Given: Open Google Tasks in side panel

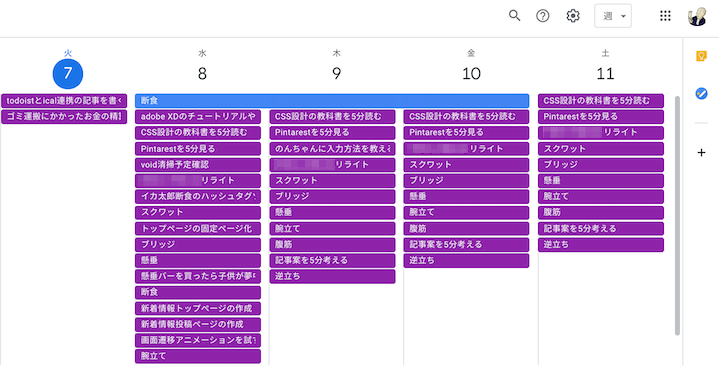Looking at the screenshot, I should pos(701,94).
